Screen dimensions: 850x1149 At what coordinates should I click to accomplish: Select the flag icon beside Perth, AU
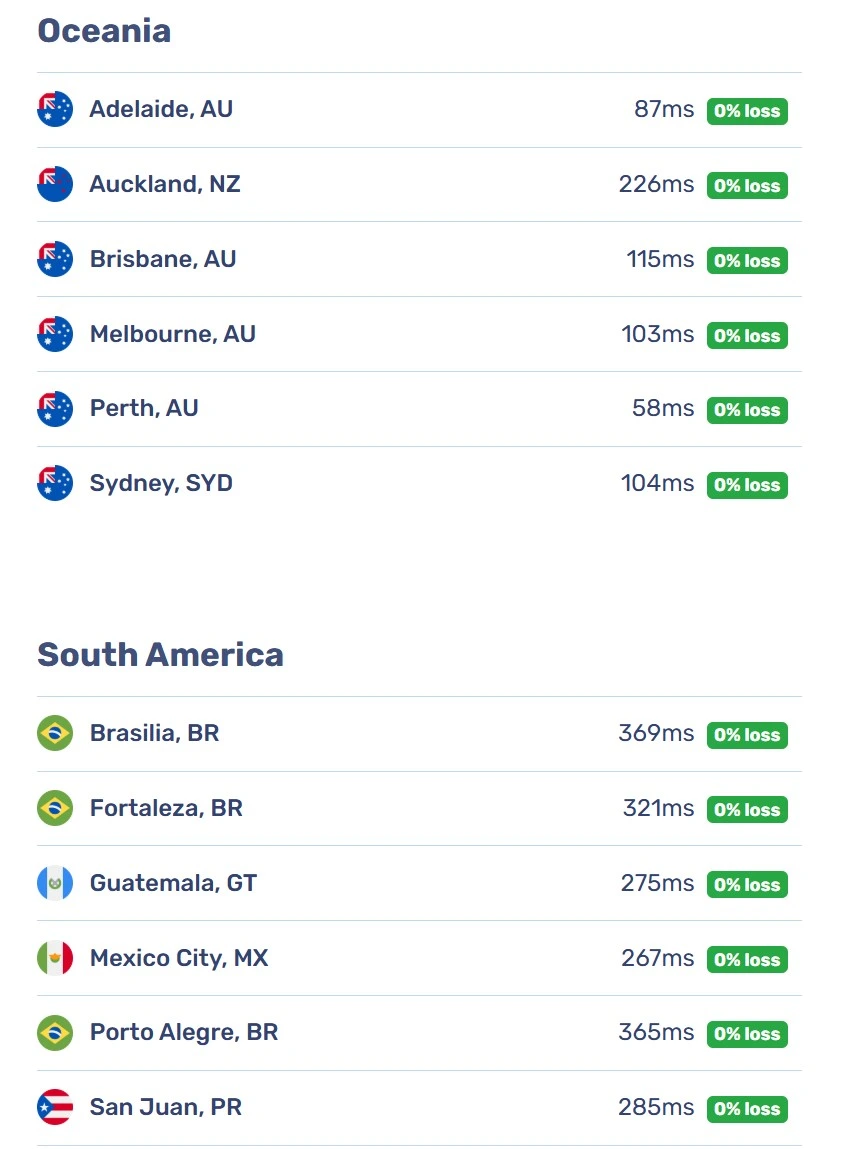coord(55,409)
